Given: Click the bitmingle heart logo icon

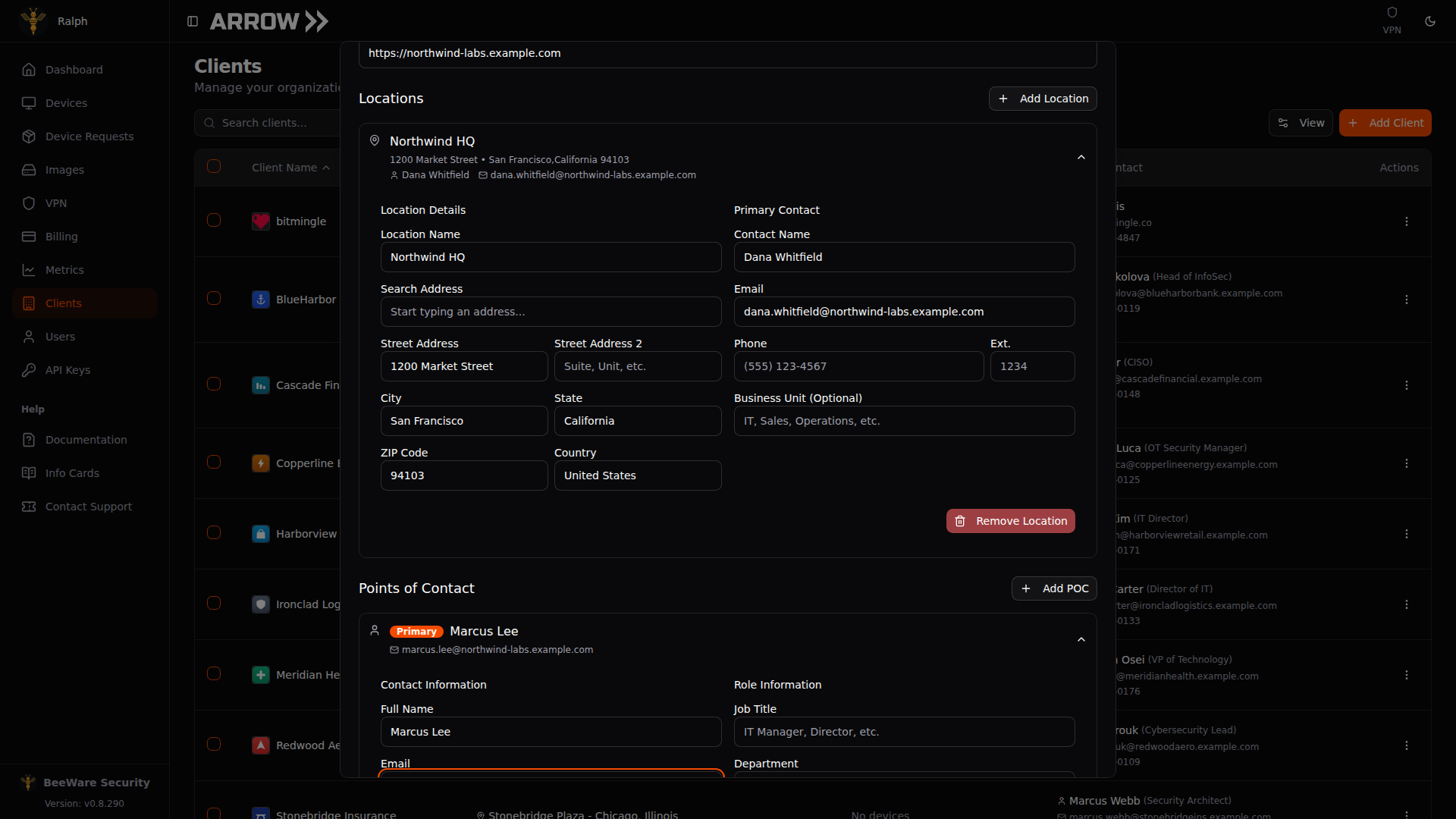Looking at the screenshot, I should click(261, 221).
